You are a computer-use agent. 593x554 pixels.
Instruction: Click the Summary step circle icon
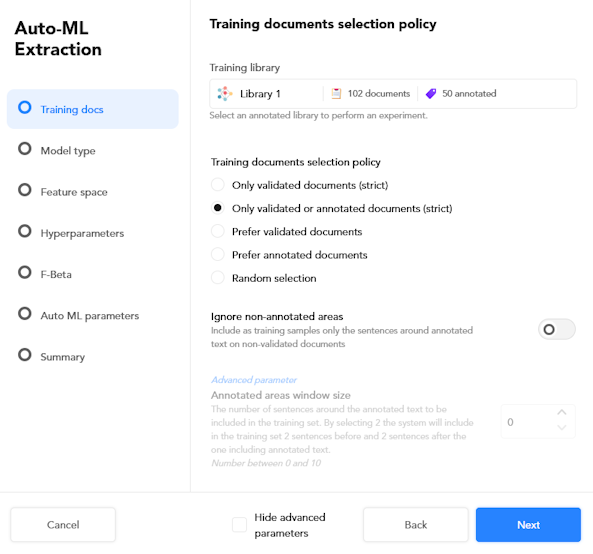coord(25,355)
